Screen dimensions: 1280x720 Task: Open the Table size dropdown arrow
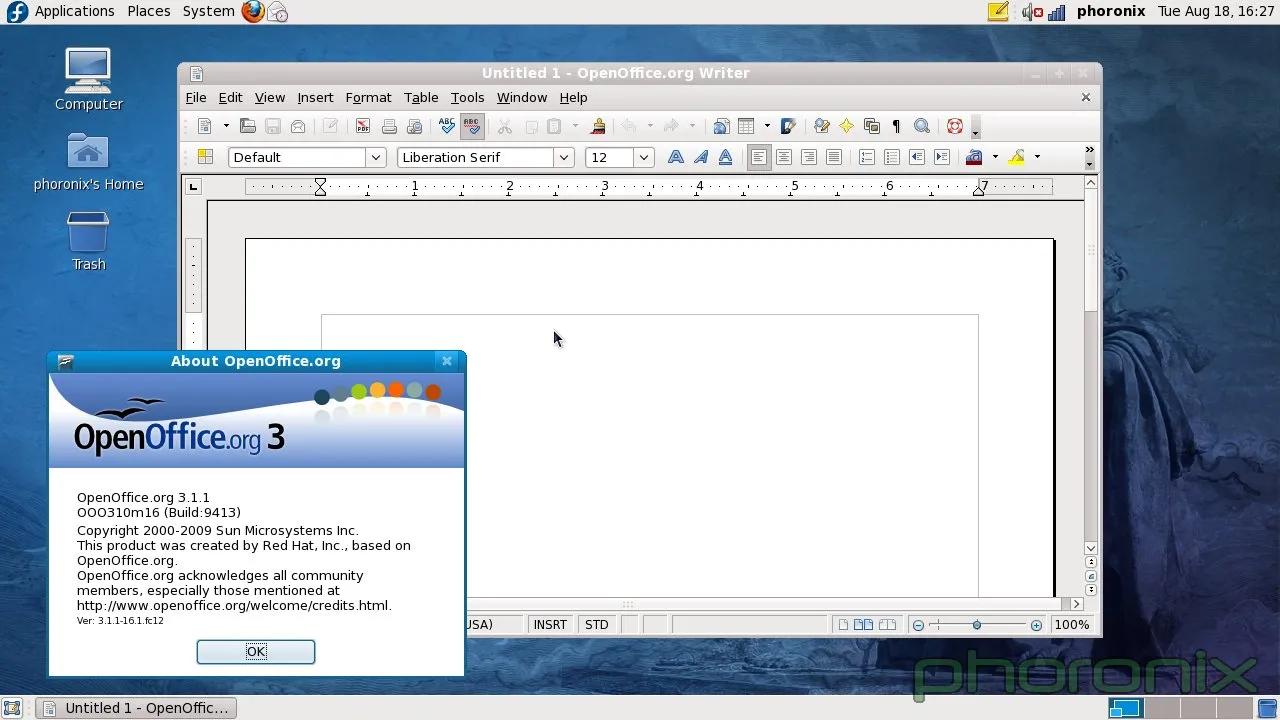(x=767, y=126)
